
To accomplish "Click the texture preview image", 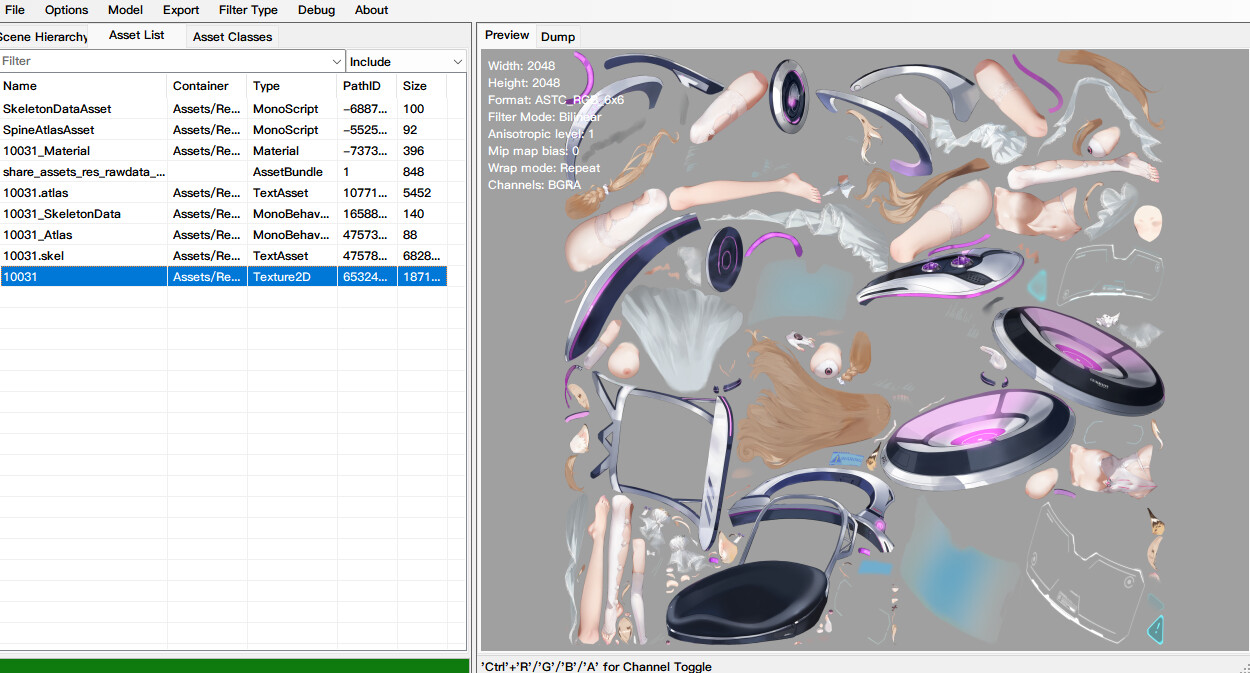I will pyautogui.click(x=864, y=350).
